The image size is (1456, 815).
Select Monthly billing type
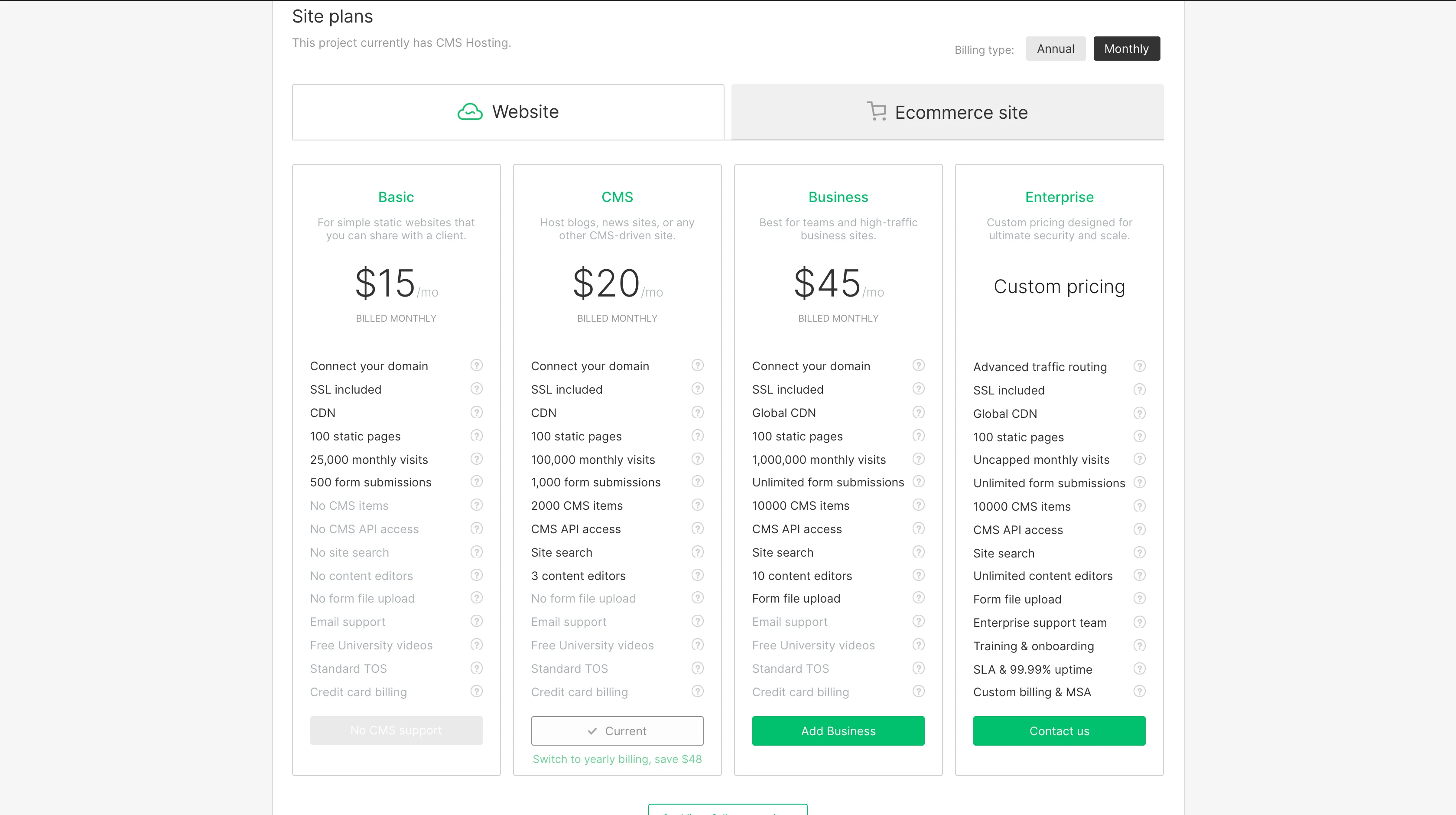tap(1126, 49)
